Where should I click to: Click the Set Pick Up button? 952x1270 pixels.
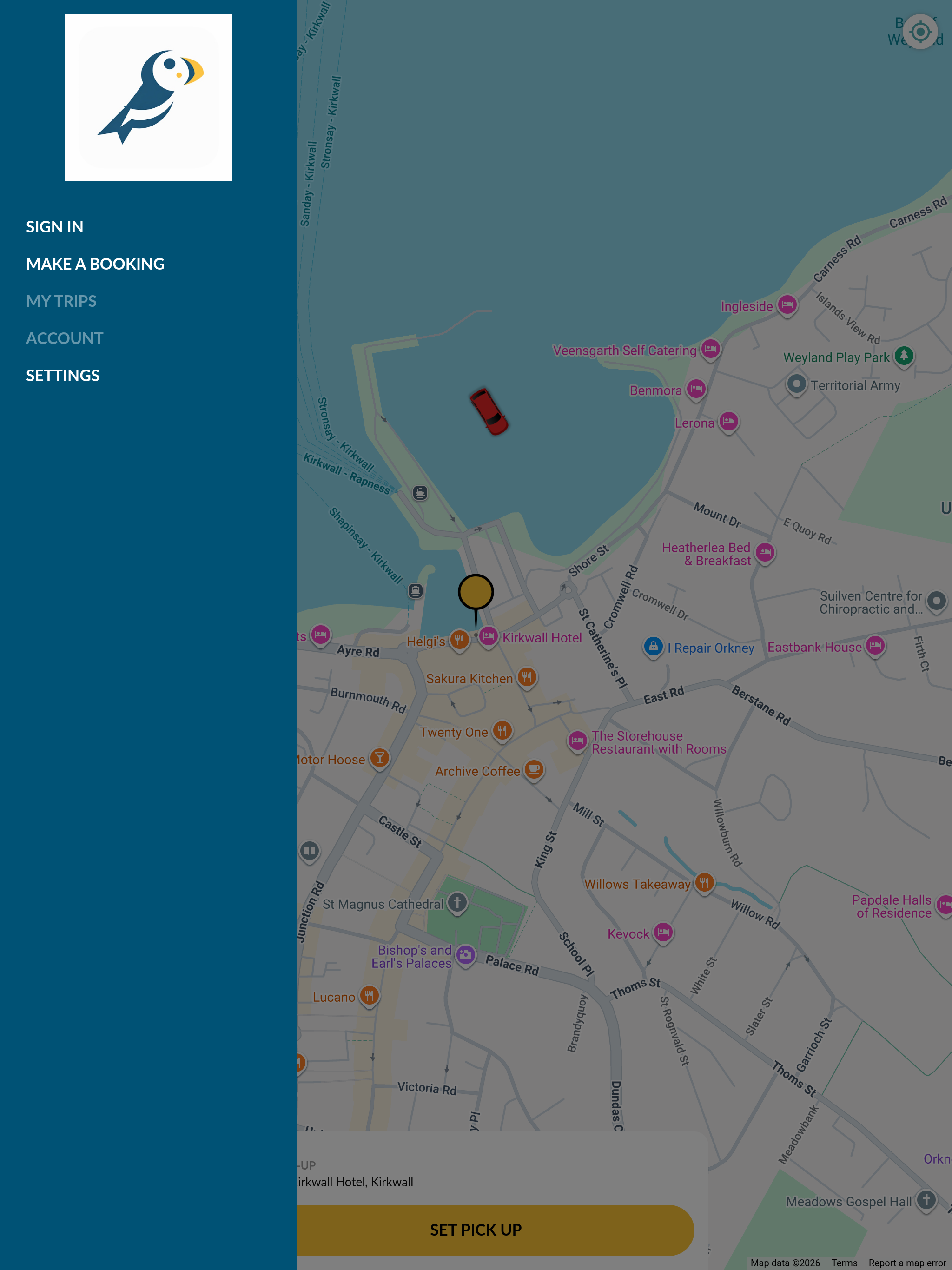point(476,1230)
